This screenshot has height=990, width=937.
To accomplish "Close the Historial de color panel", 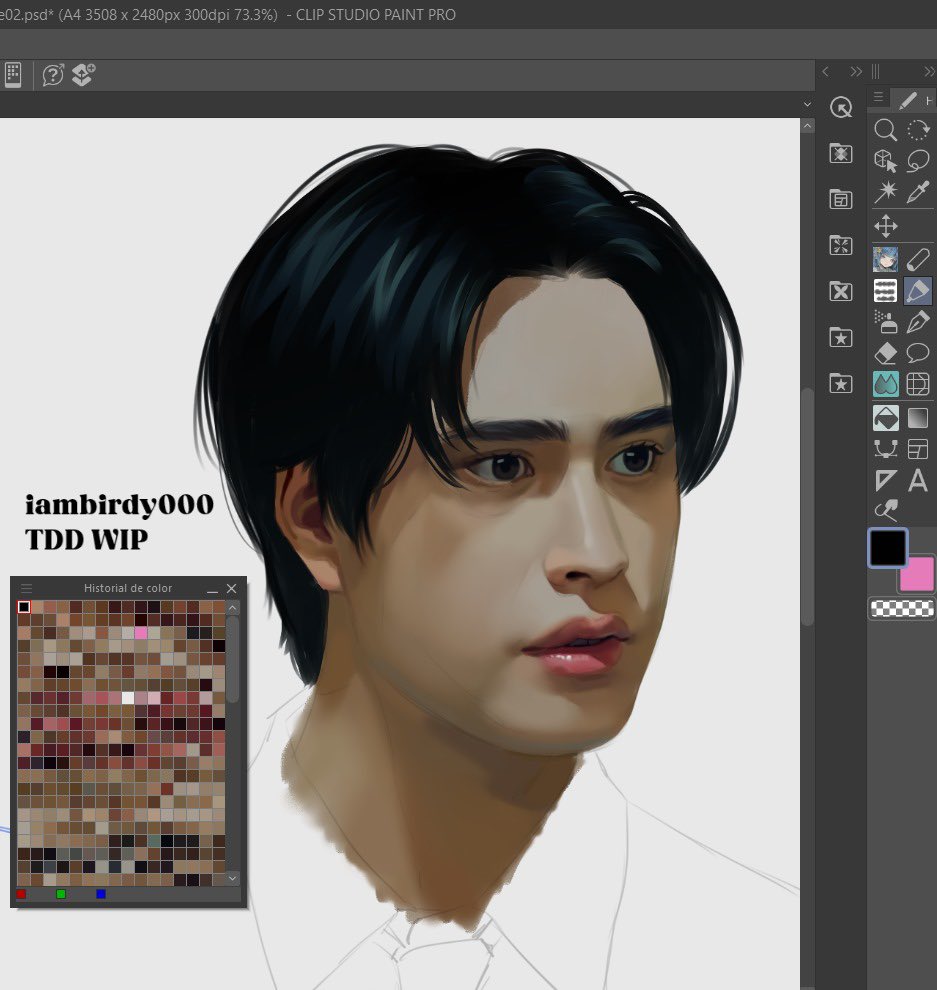I will (x=232, y=588).
